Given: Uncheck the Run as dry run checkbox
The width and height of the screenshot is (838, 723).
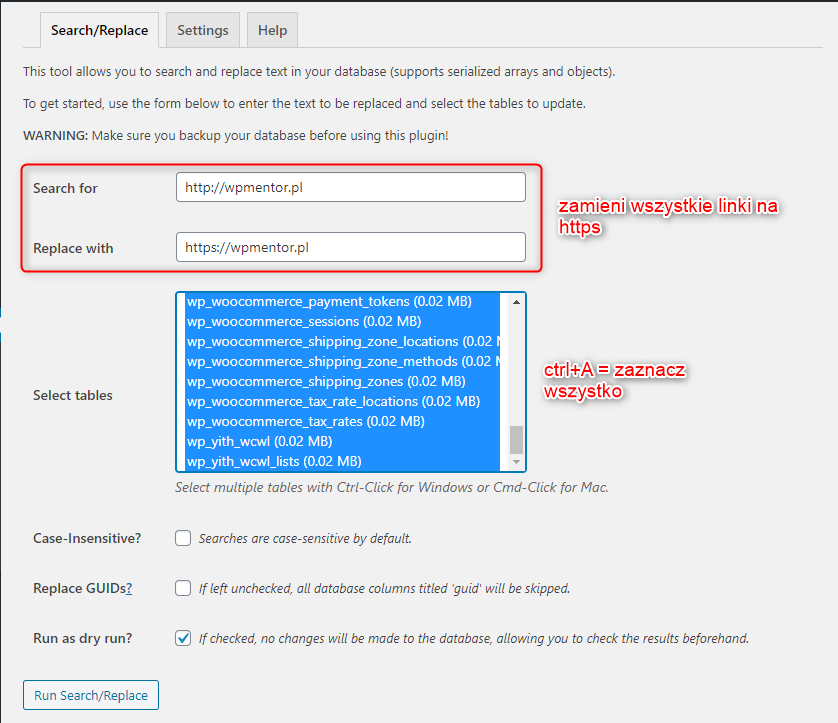Looking at the screenshot, I should point(183,638).
